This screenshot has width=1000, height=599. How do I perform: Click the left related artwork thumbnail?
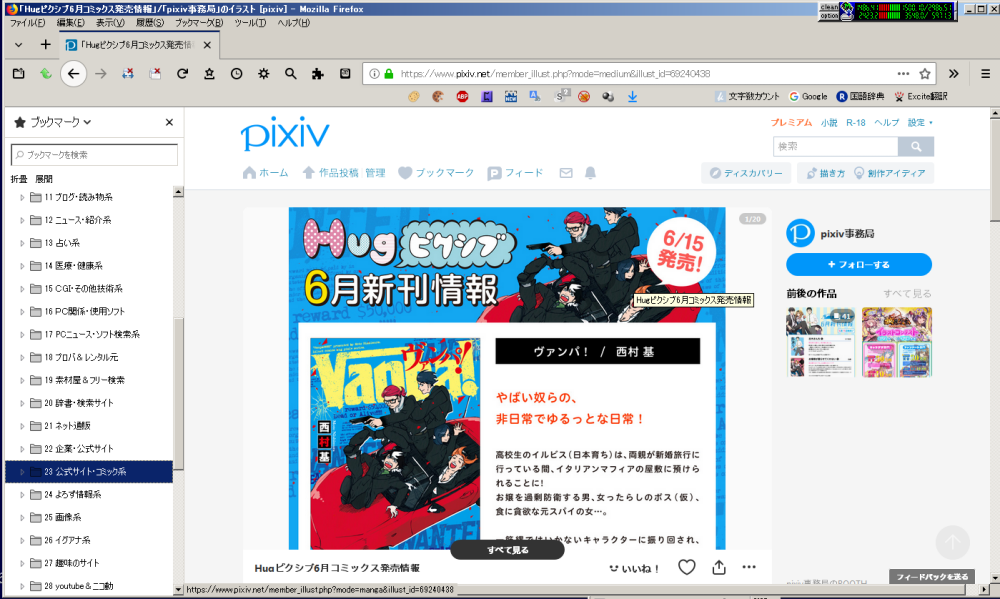pyautogui.click(x=820, y=342)
